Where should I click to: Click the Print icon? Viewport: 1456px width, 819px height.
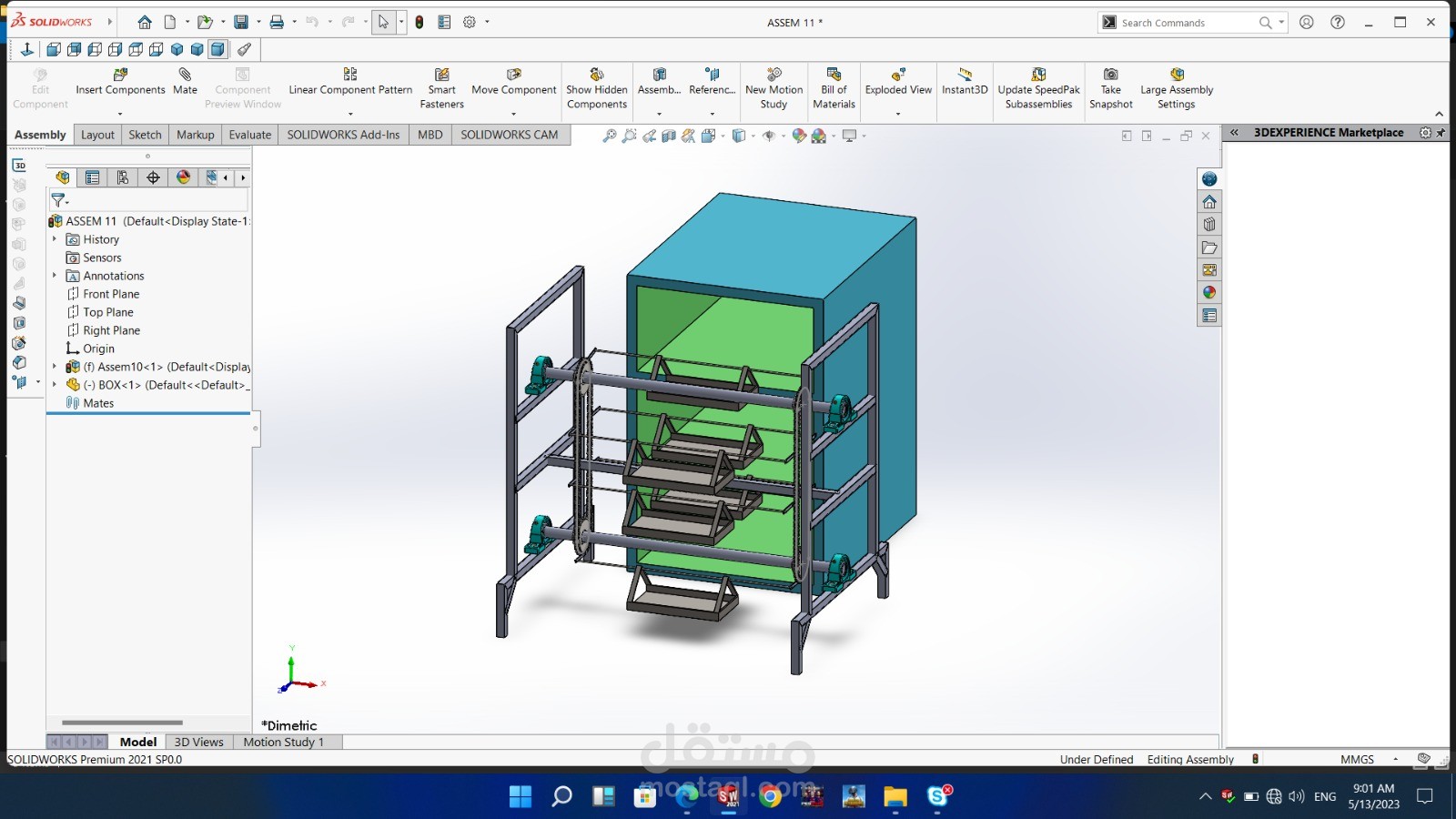click(x=277, y=22)
